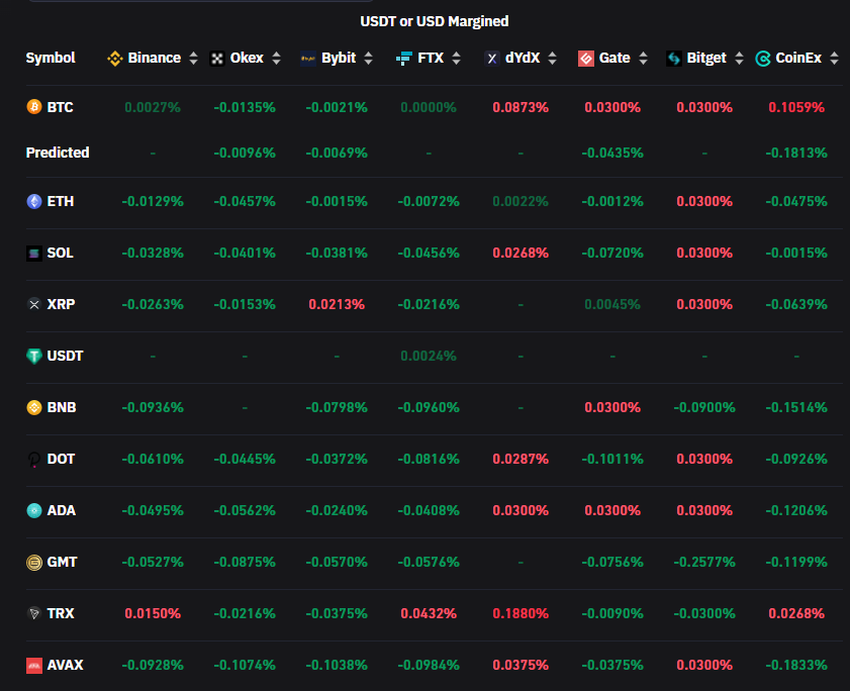The height and width of the screenshot is (691, 850).
Task: Open the XRP symbol link
Action: tap(61, 305)
